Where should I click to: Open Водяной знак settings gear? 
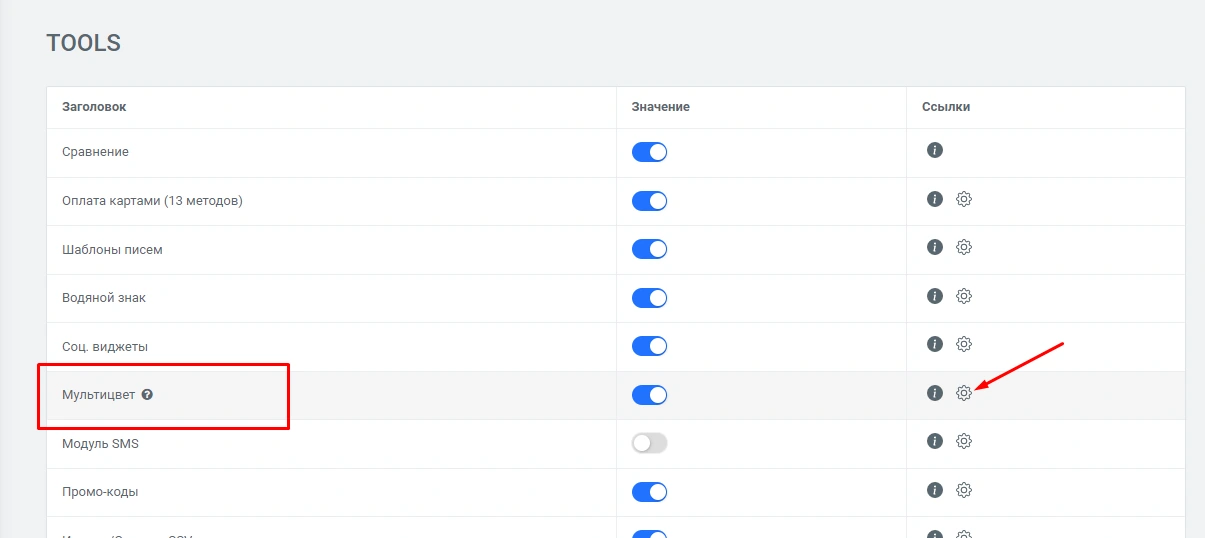(964, 296)
